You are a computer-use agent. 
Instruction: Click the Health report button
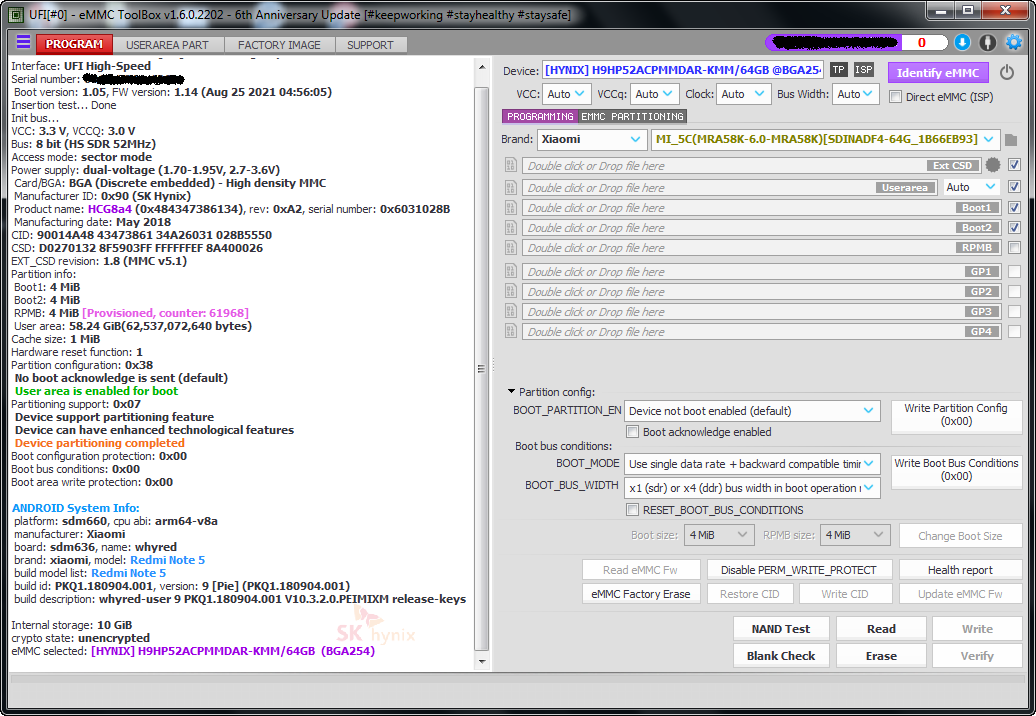click(960, 570)
